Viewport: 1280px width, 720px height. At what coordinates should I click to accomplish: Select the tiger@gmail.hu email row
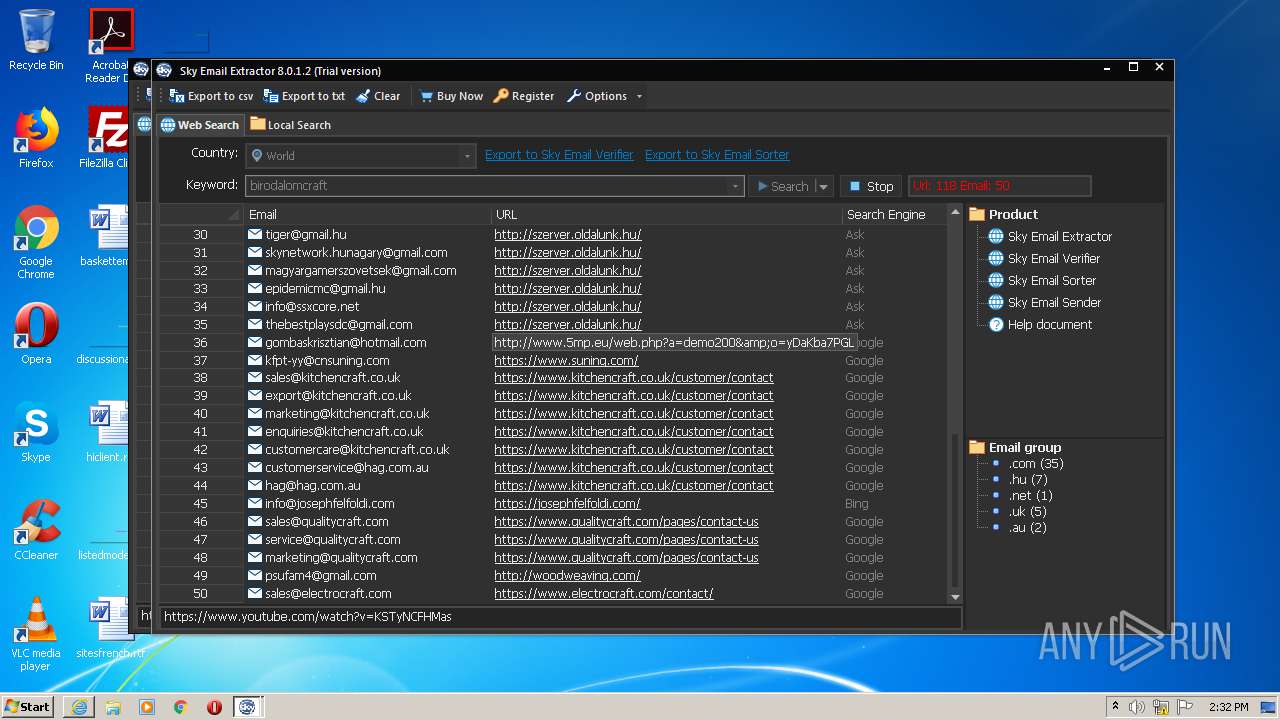tap(306, 235)
